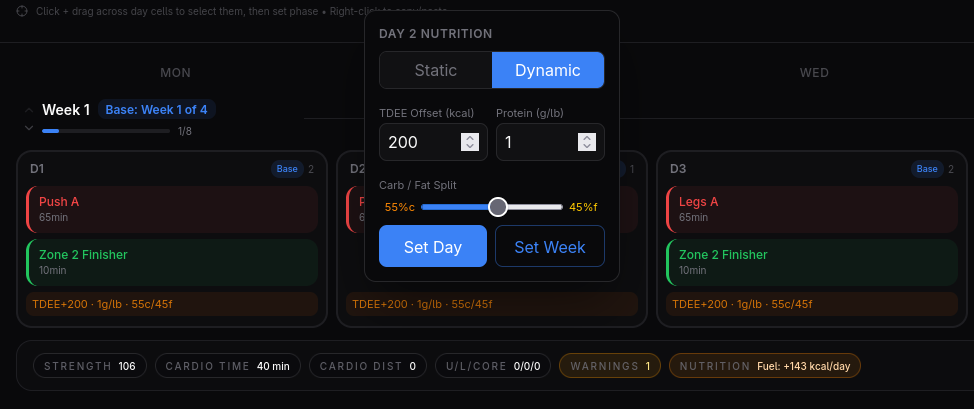
Task: Collapse Week 1 using the down chevron
Action: (x=28, y=128)
